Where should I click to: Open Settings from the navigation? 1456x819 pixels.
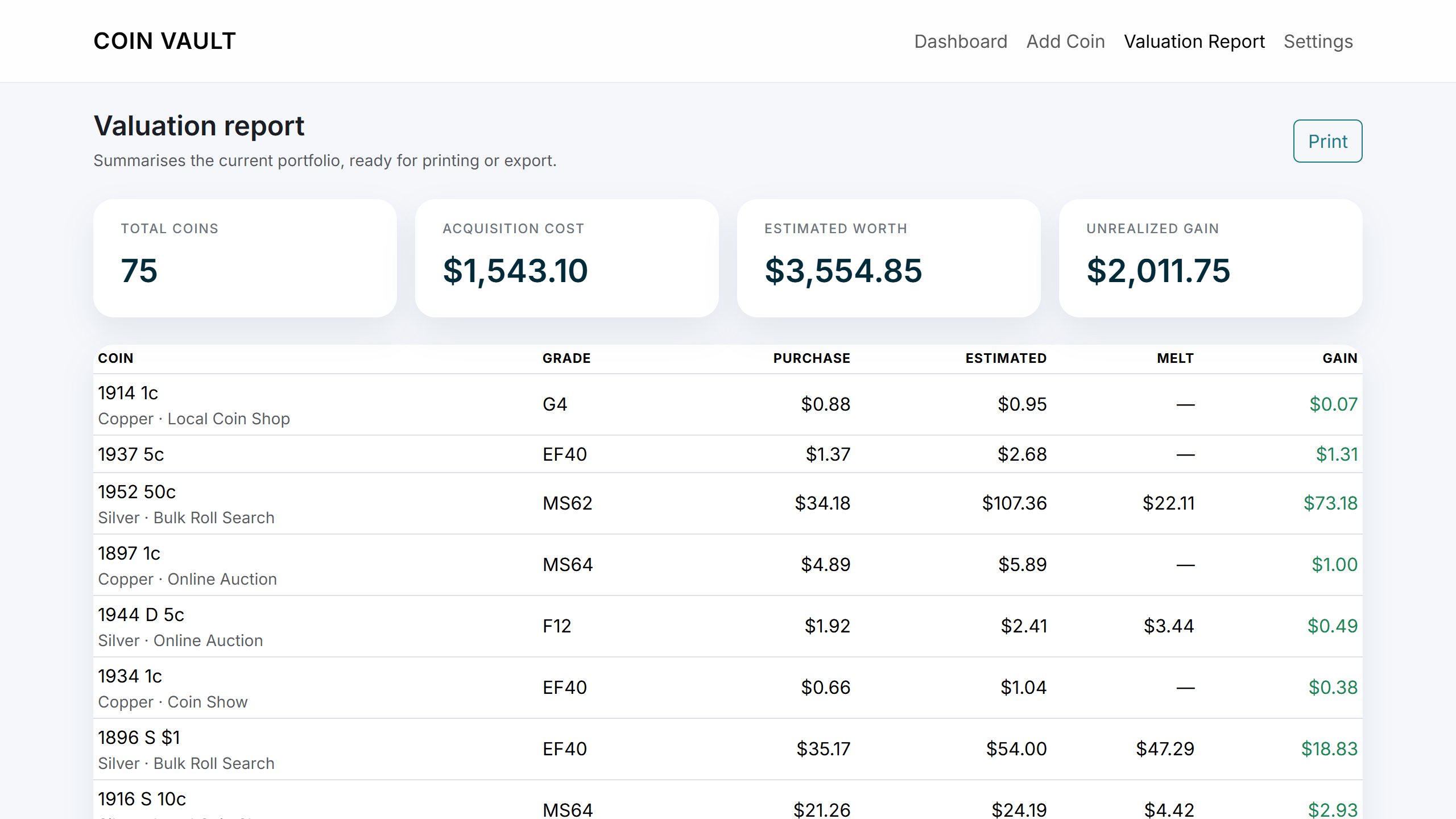coord(1318,42)
